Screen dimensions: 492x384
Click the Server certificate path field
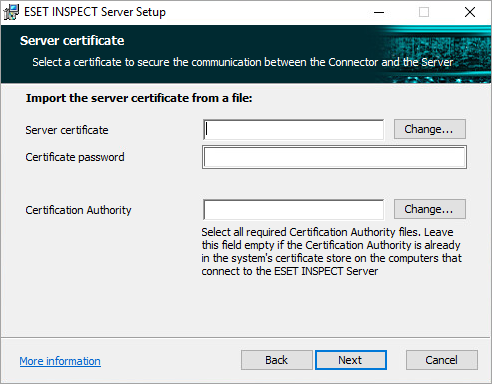click(293, 130)
